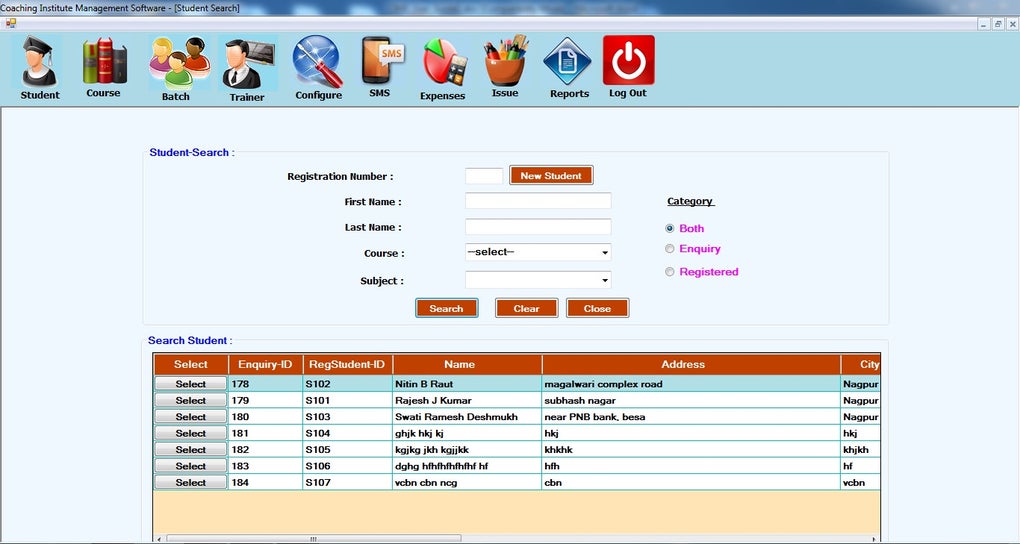Open the Course books icon
This screenshot has height=544, width=1020.
(x=104, y=61)
